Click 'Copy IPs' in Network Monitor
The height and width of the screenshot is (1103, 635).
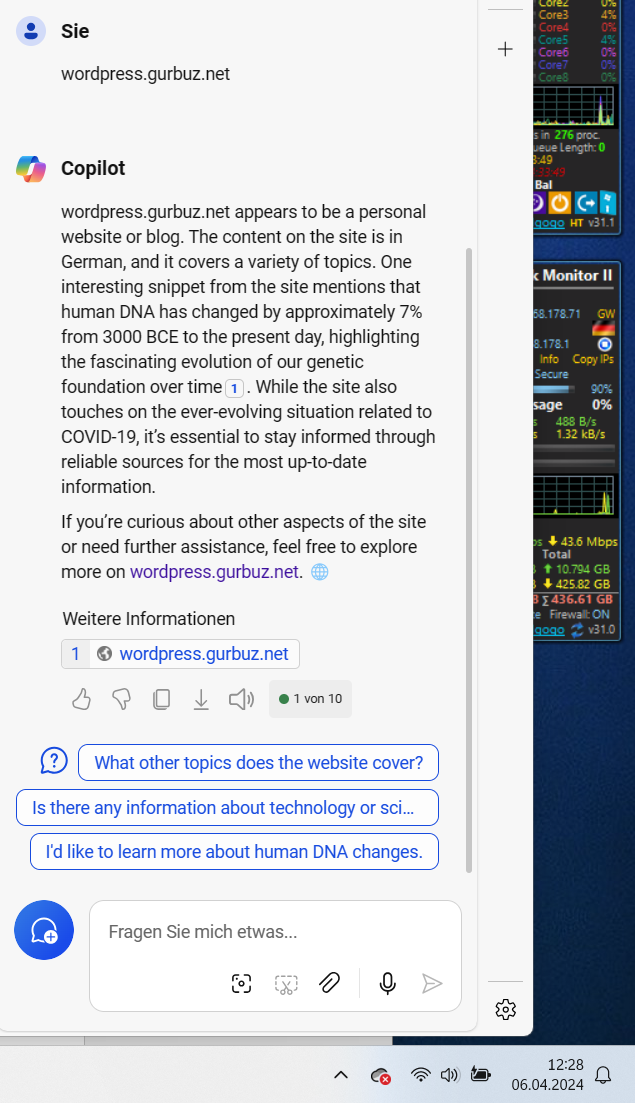coord(593,359)
